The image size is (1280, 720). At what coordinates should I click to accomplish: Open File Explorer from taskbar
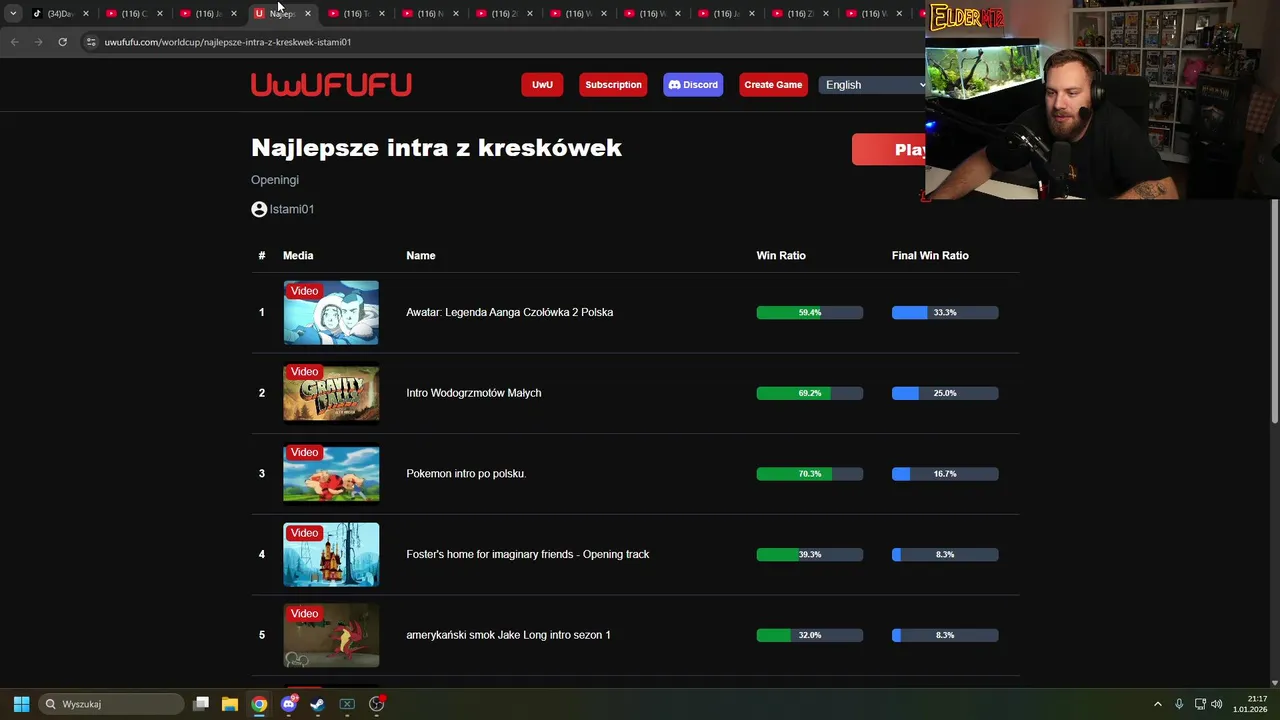(x=229, y=704)
